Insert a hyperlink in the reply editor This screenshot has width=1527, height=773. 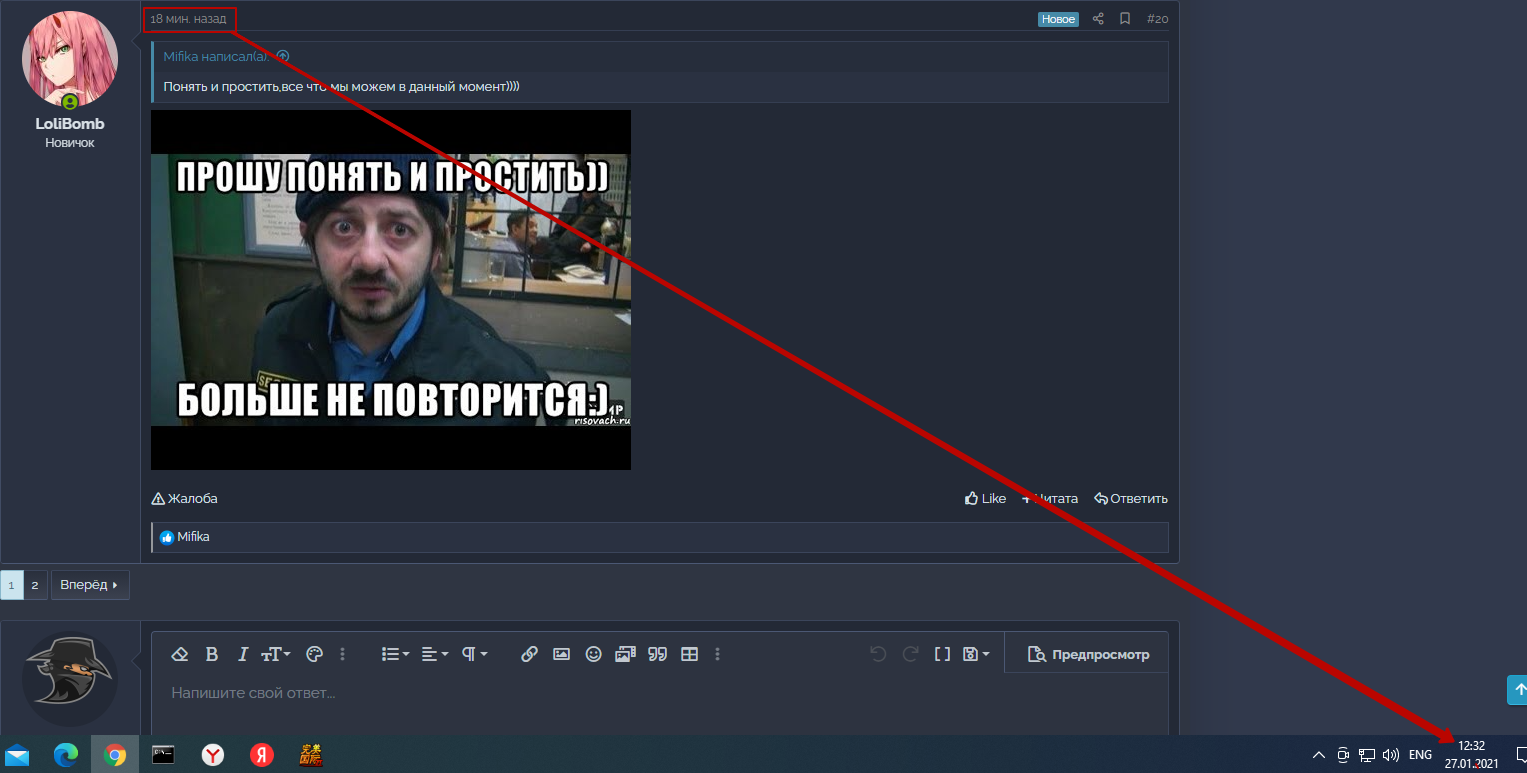529,653
